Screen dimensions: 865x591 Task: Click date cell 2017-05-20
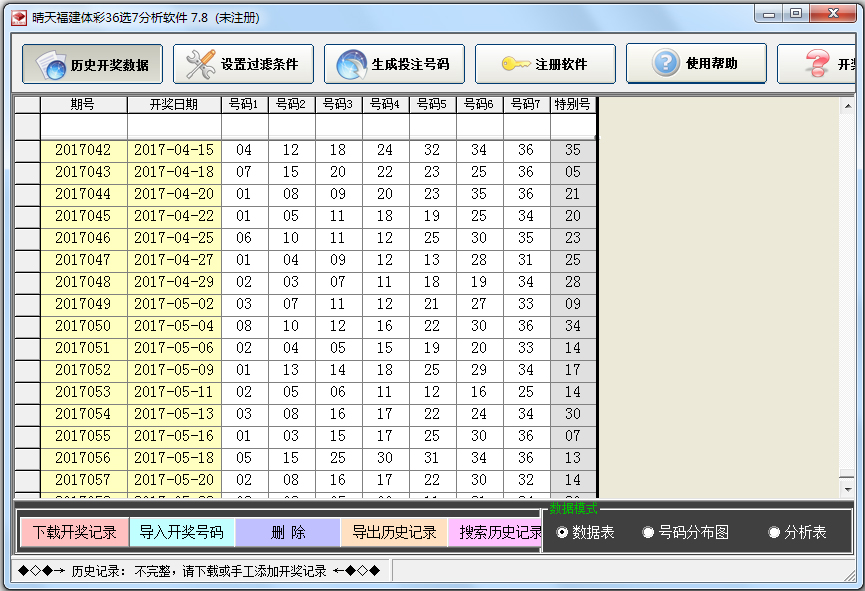[x=174, y=480]
